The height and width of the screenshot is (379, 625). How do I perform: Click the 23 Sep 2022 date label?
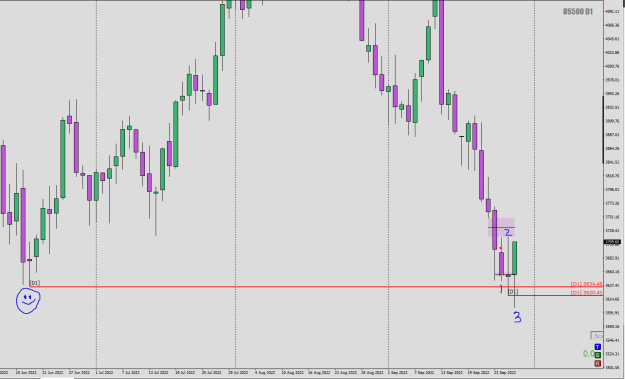(x=505, y=373)
